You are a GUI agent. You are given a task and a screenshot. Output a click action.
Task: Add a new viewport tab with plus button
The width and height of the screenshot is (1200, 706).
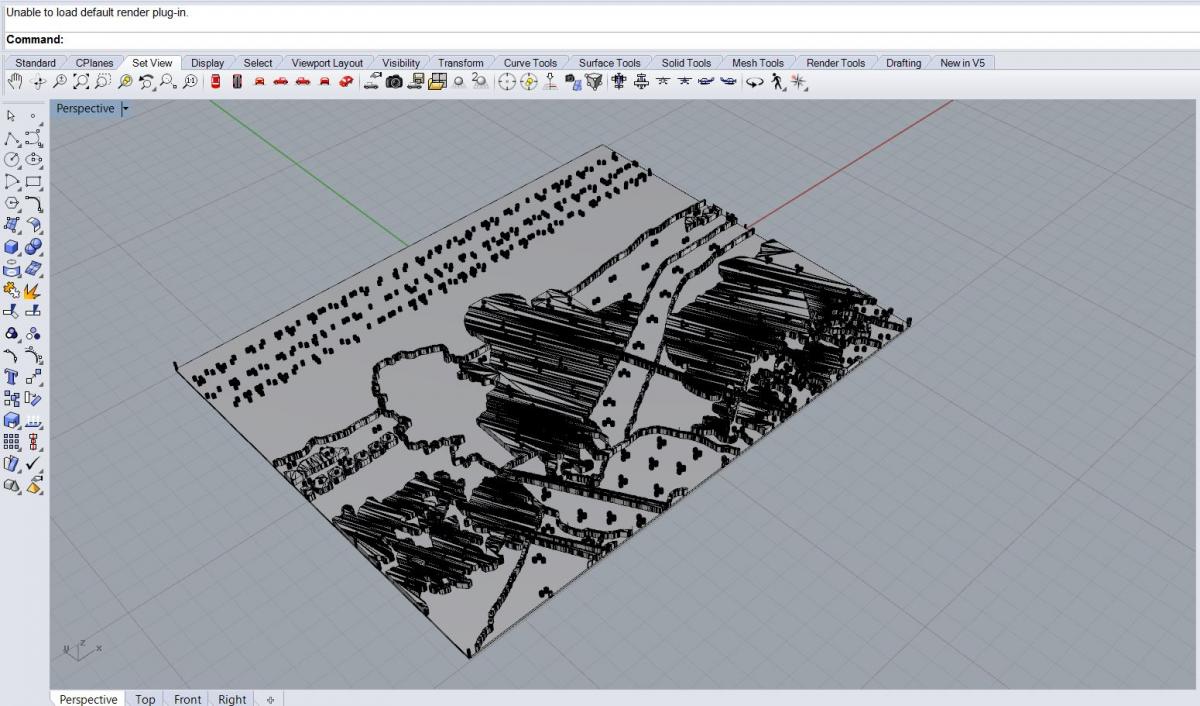point(270,699)
